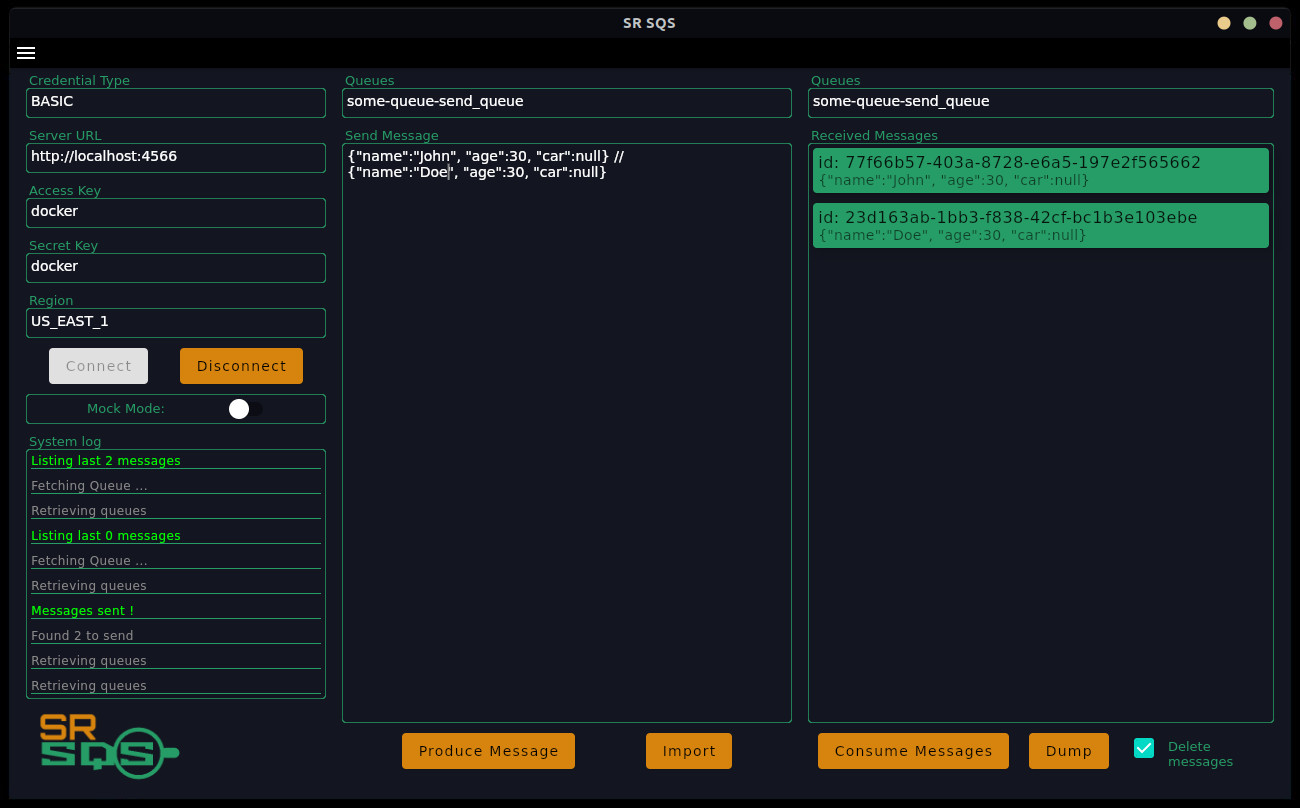Focus the Server URL input field

(176, 157)
